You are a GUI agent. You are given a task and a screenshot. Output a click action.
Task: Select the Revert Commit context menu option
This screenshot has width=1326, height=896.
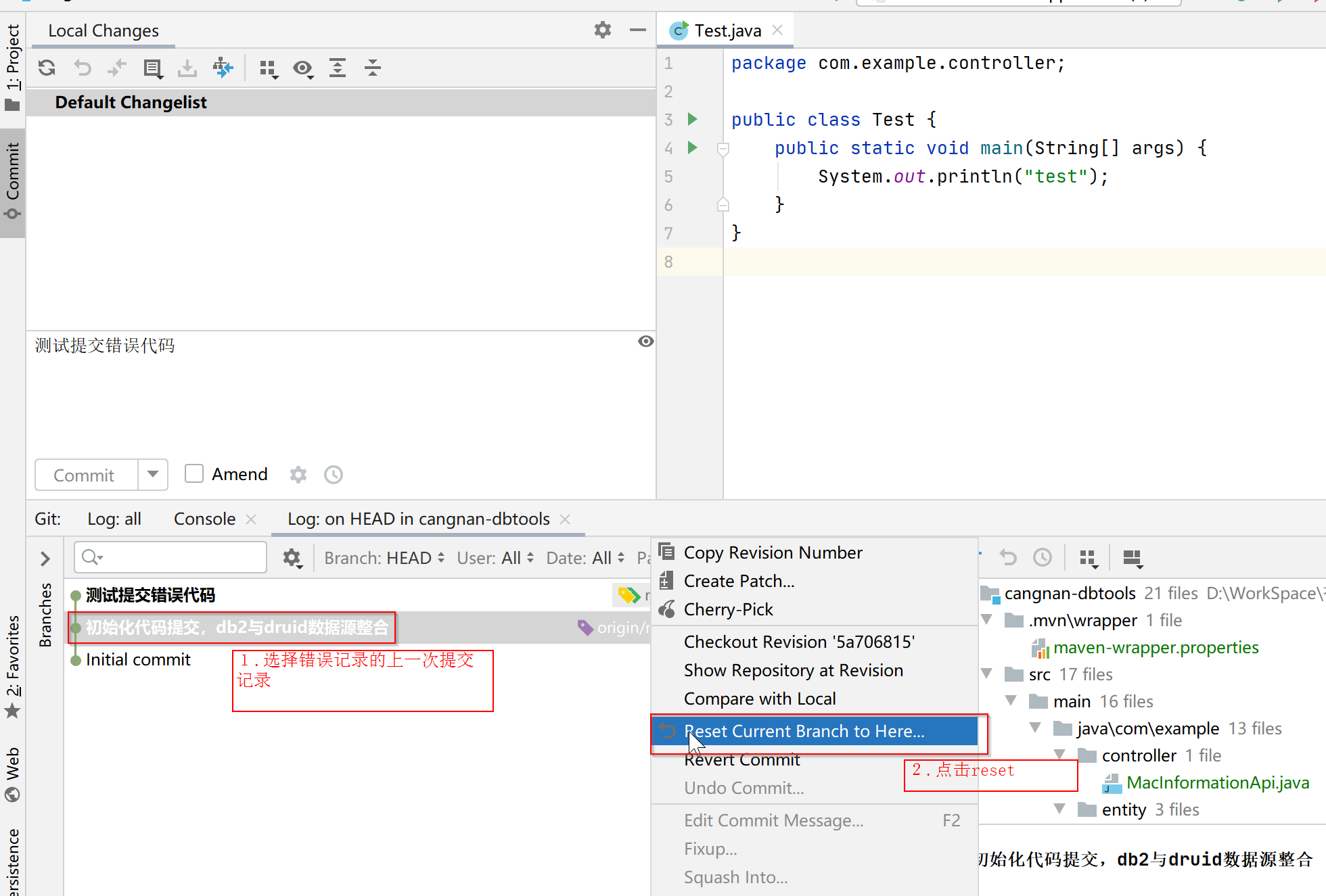pyautogui.click(x=742, y=759)
